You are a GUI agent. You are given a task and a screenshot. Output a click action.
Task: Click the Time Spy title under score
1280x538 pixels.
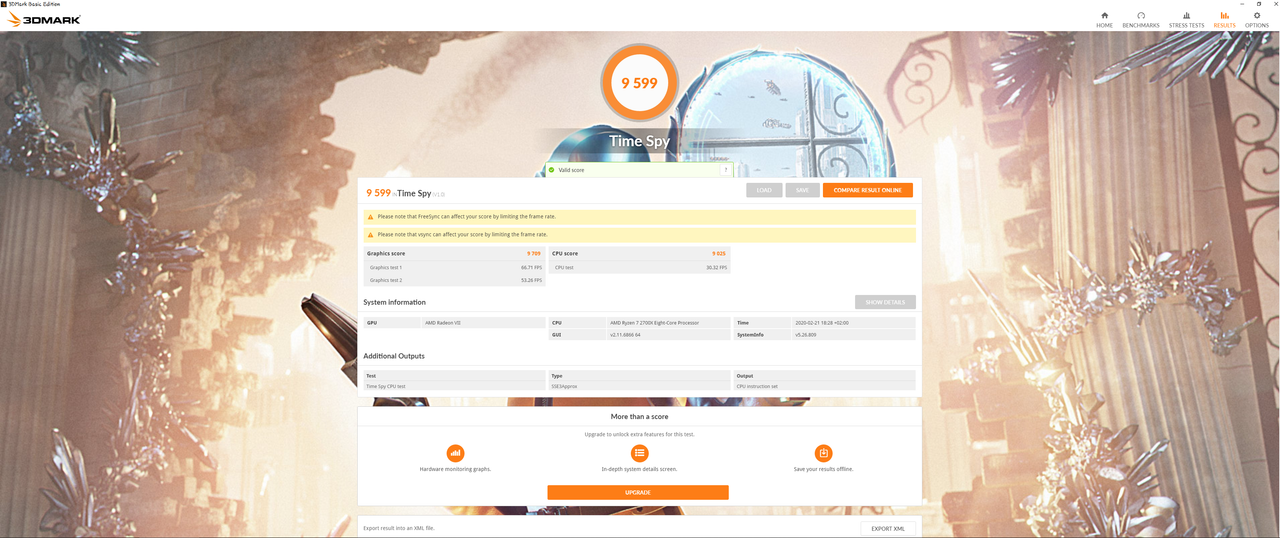pyautogui.click(x=639, y=141)
